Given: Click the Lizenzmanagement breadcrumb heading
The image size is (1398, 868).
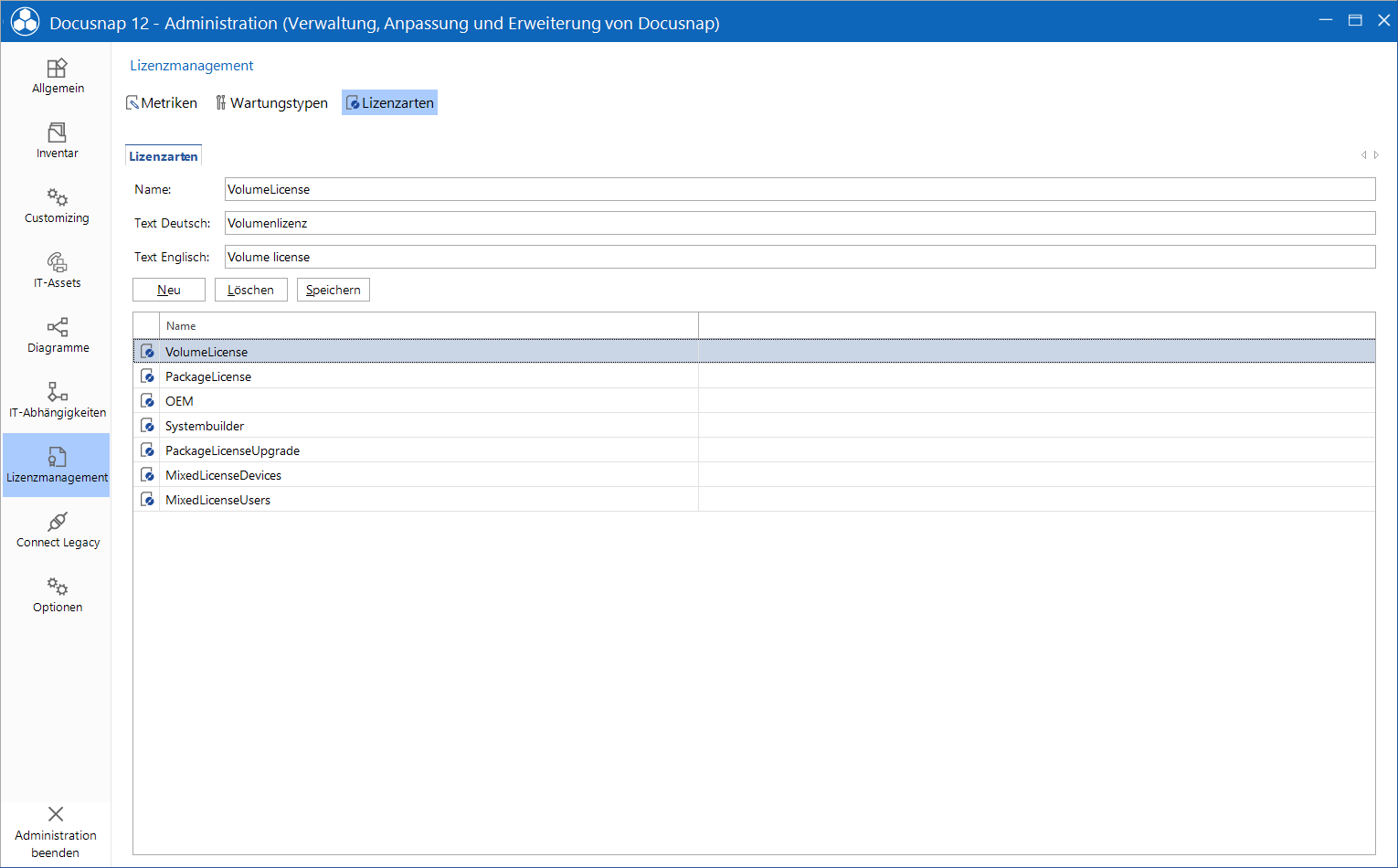Looking at the screenshot, I should coord(192,66).
